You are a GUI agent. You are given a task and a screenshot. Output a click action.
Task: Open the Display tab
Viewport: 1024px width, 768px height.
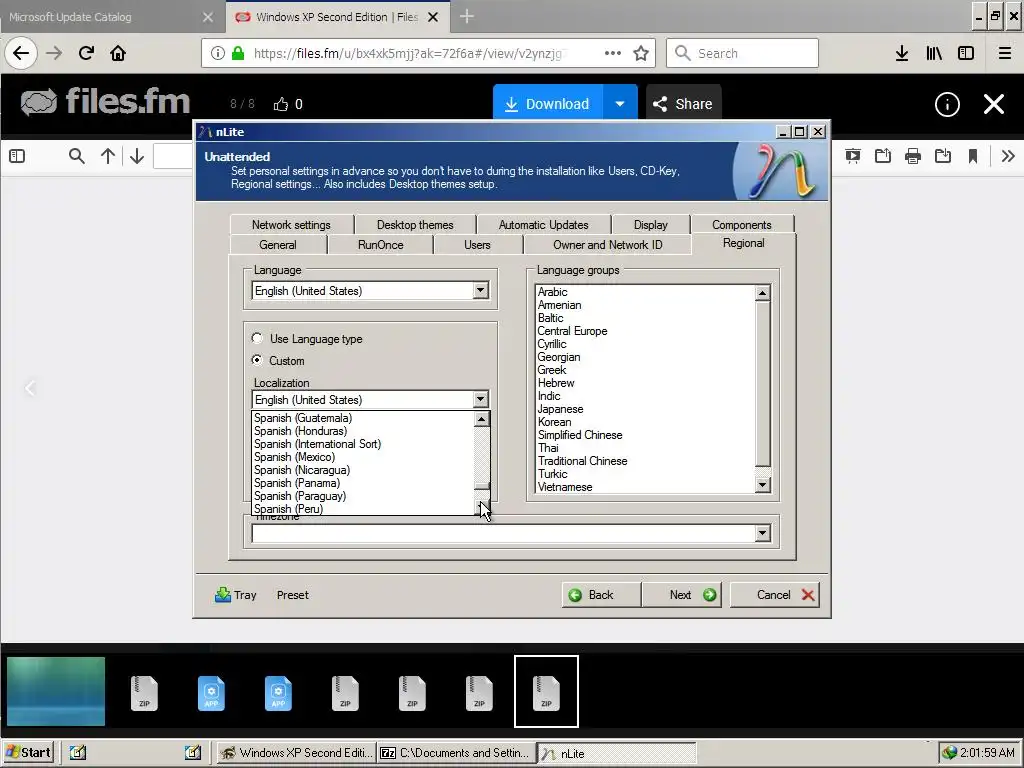click(x=650, y=225)
